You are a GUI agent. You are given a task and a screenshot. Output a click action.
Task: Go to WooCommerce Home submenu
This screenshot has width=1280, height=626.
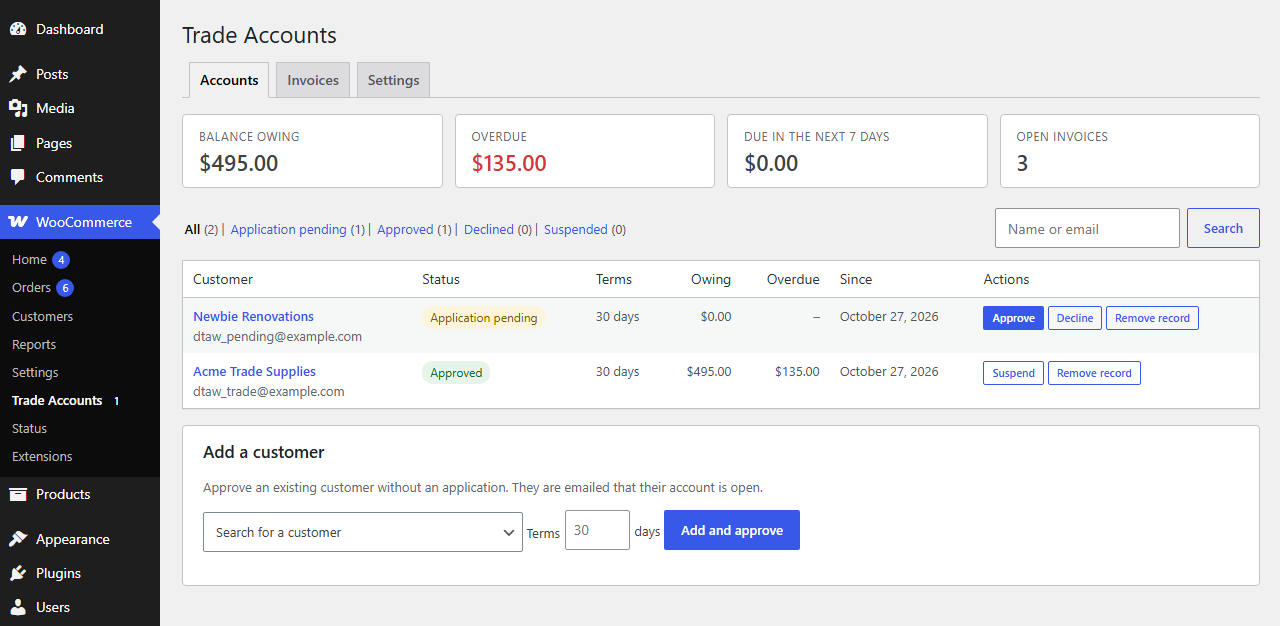[29, 260]
